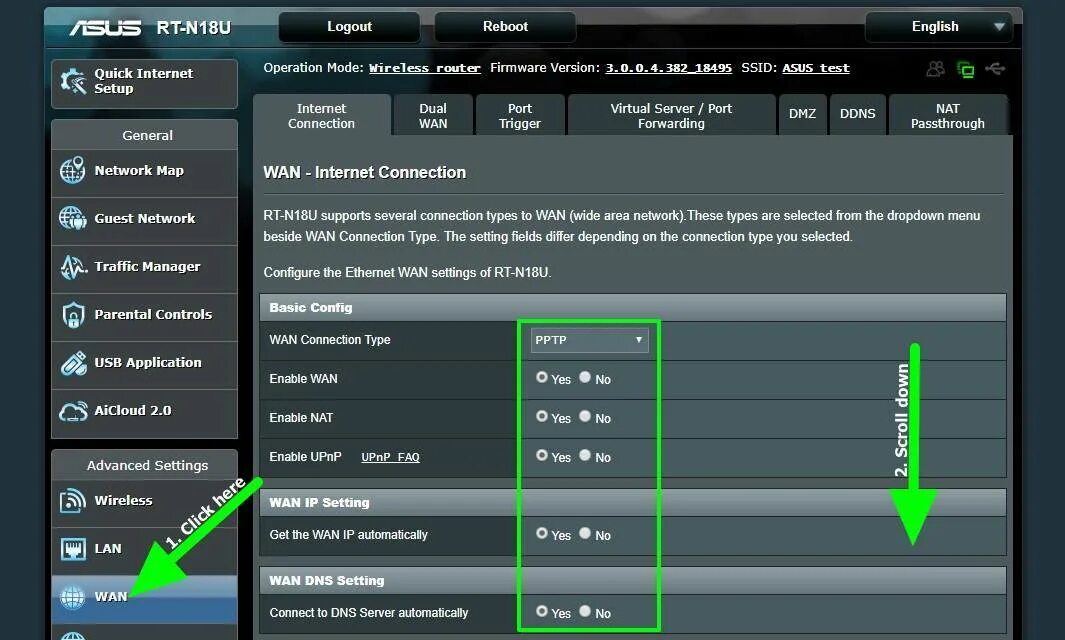Image resolution: width=1065 pixels, height=640 pixels.
Task: Click the Traffic Manager icon
Action: (x=73, y=267)
